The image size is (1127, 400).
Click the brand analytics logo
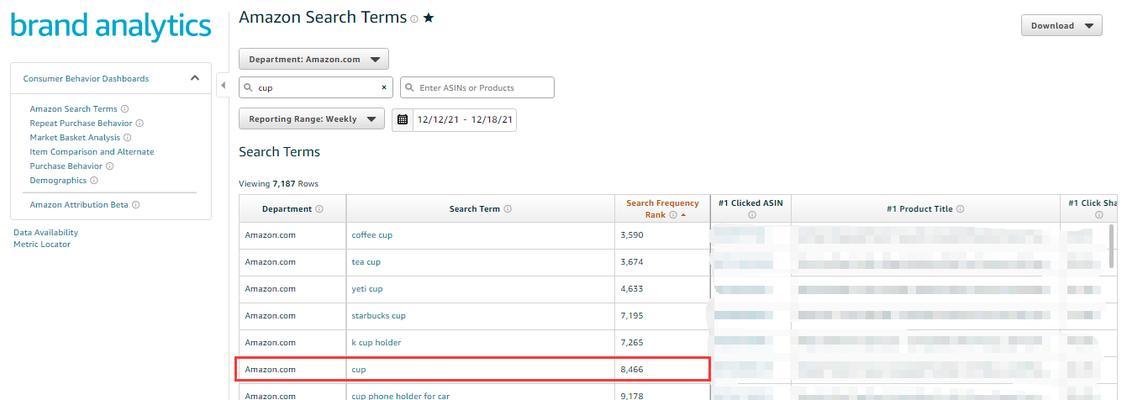coord(111,27)
